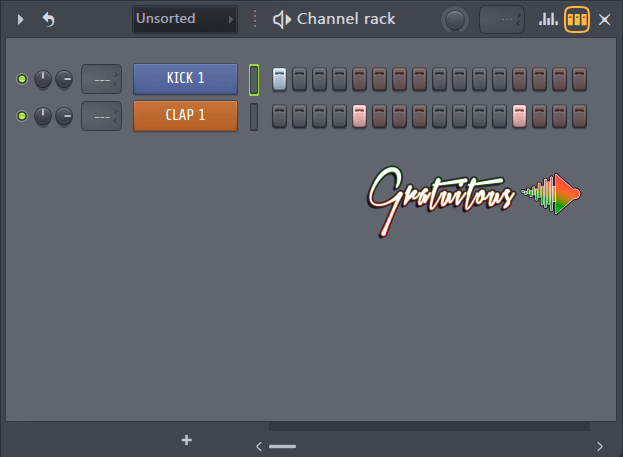Select the CLAP 1 channel selector
The width and height of the screenshot is (623, 457).
tap(254, 117)
